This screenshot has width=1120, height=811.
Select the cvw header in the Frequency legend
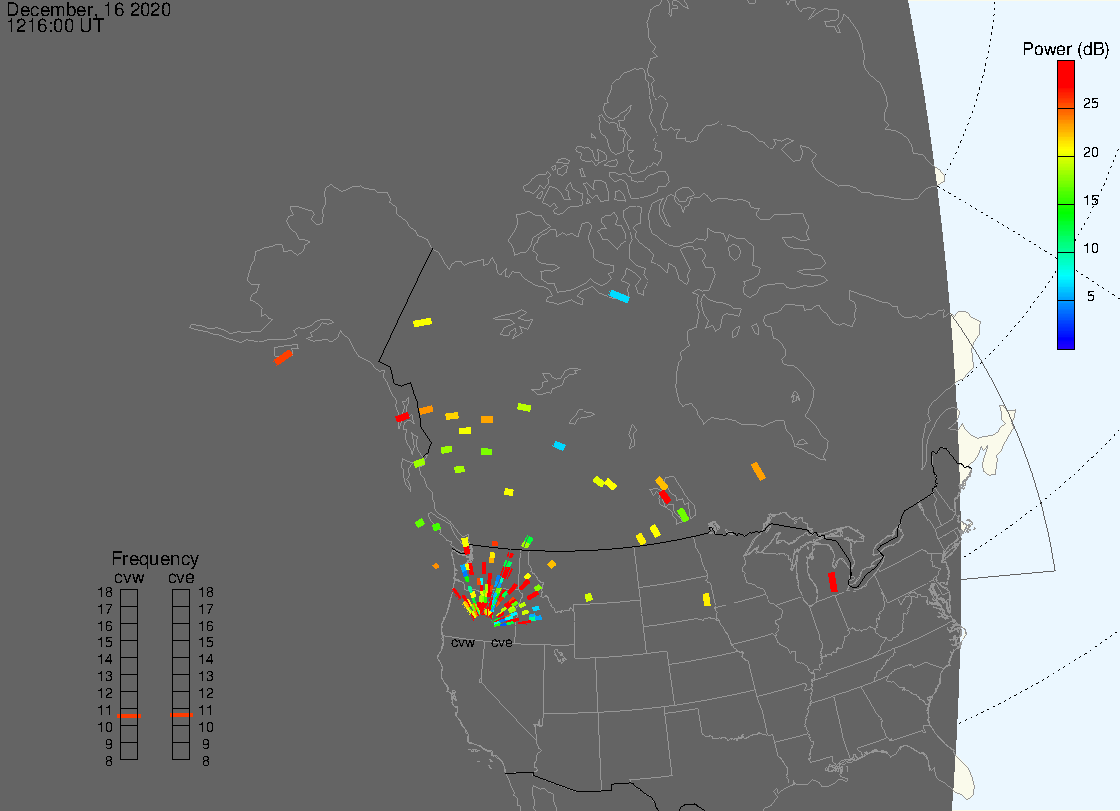[x=129, y=577]
